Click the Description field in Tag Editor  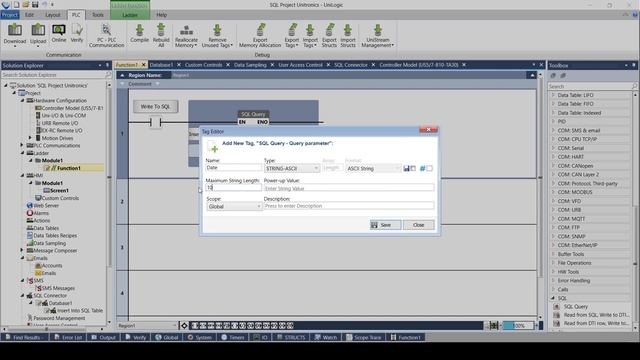point(349,206)
